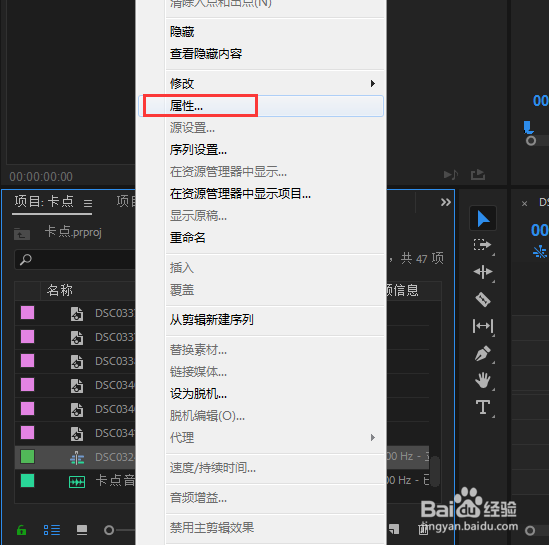Viewport: 549px width, 545px height.
Task: Open the 项目: 卡点 panel menu icon
Action: click(88, 203)
